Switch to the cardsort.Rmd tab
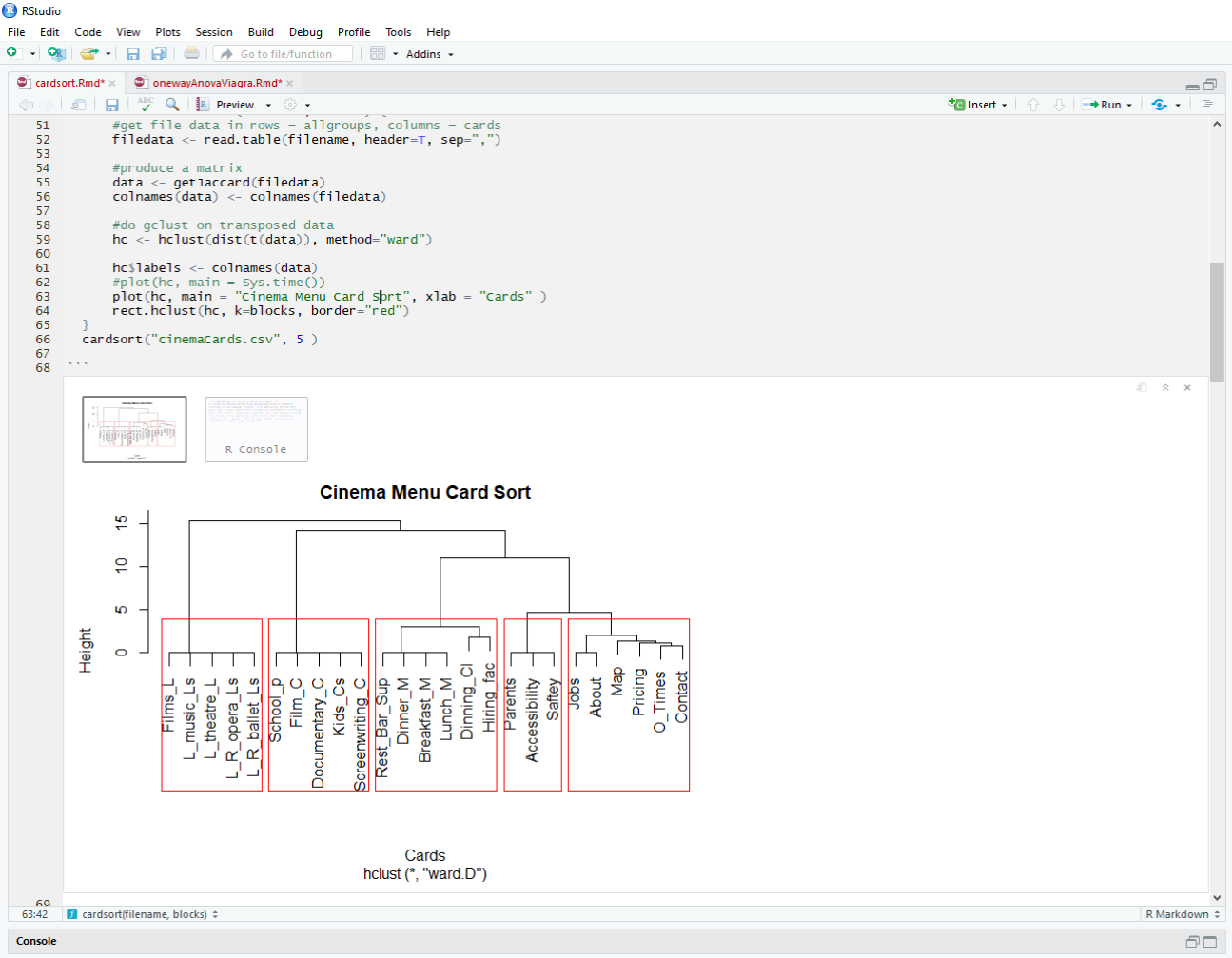 coord(69,83)
